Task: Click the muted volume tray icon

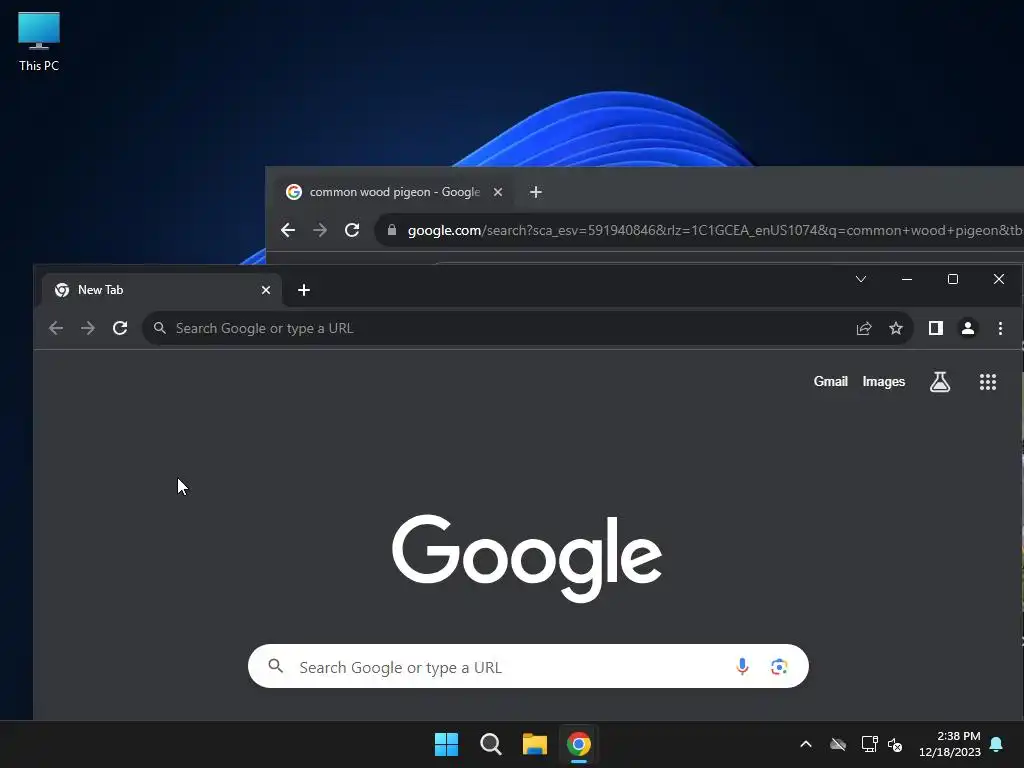Action: tap(895, 744)
